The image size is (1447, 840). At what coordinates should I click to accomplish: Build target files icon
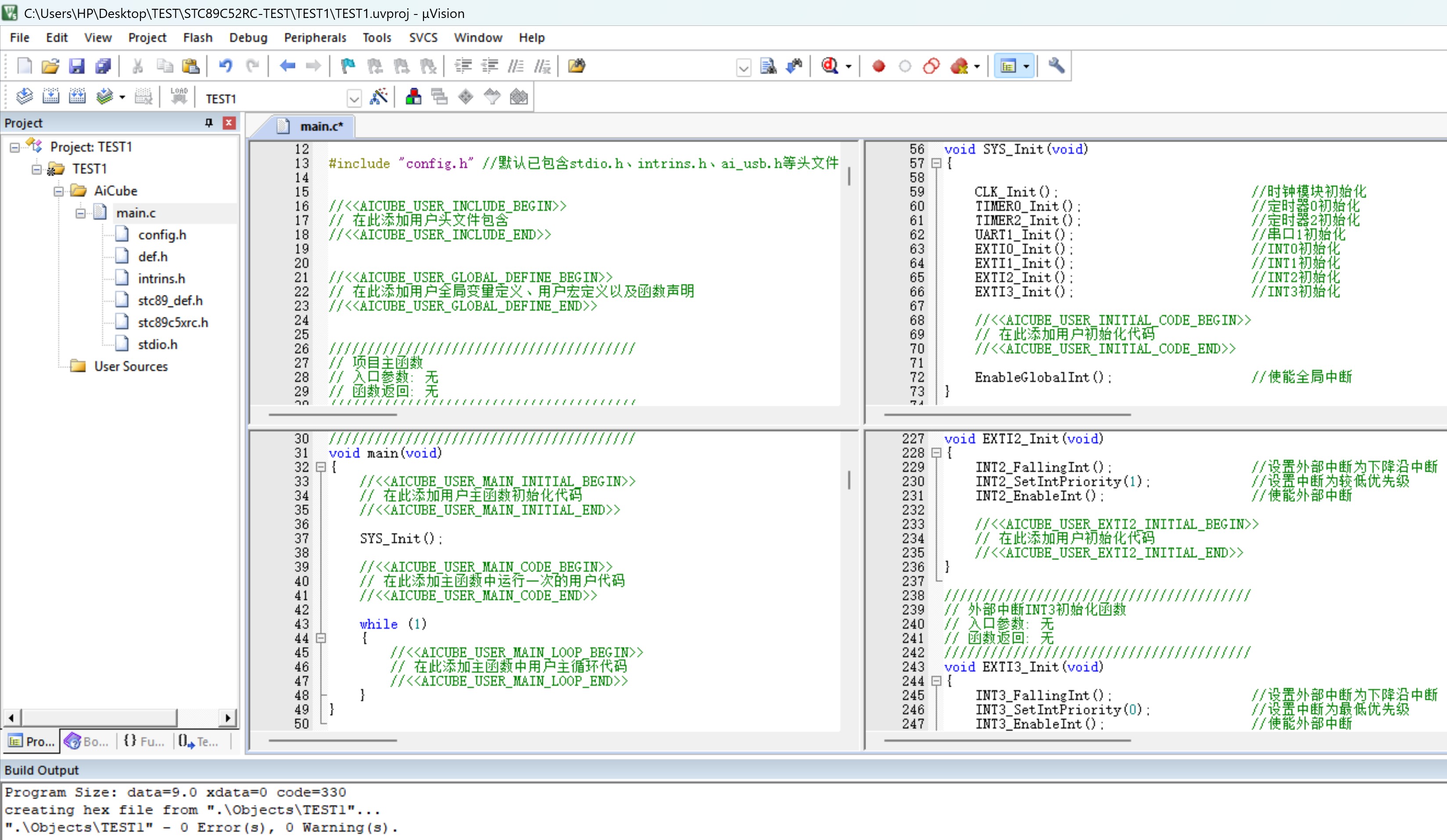tap(51, 97)
